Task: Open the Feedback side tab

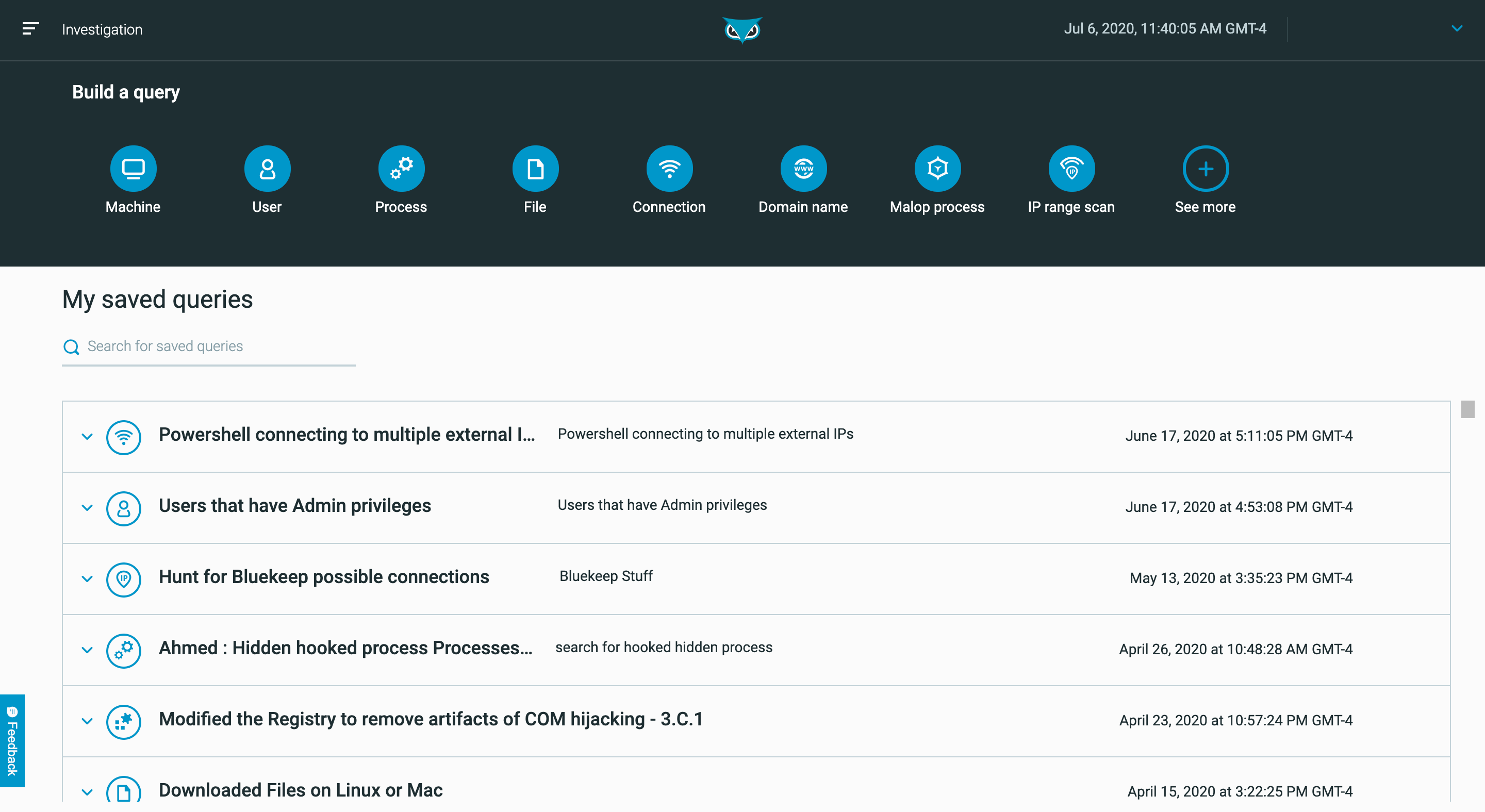Action: pyautogui.click(x=12, y=740)
